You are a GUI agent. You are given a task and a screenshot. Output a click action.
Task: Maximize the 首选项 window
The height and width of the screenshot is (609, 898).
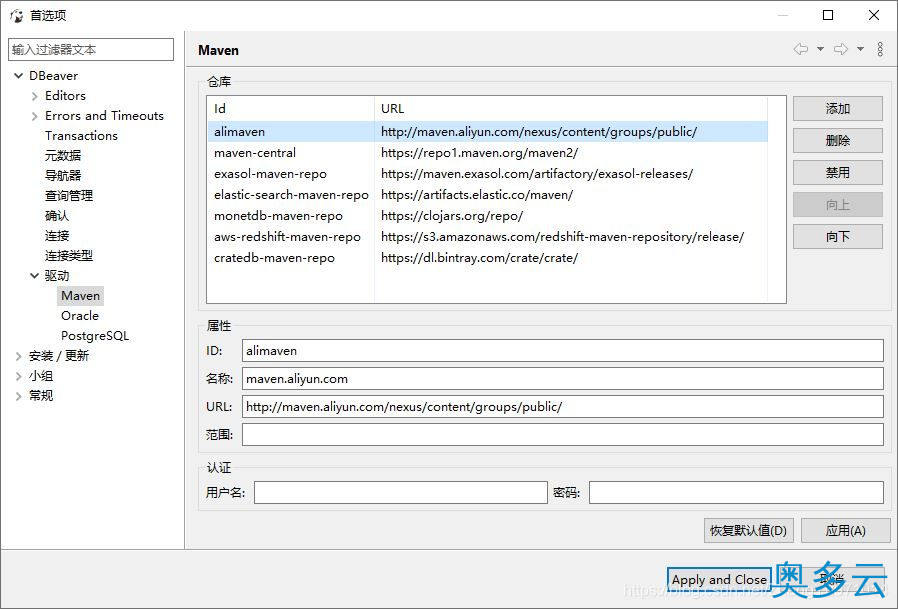tap(828, 15)
